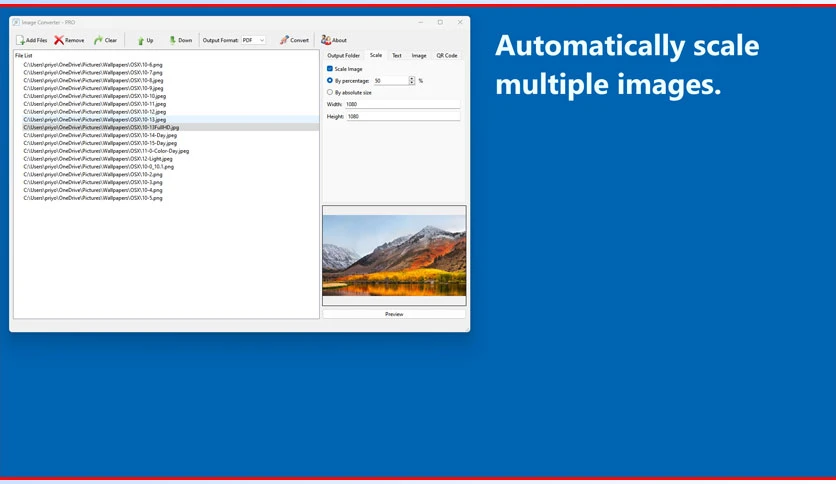This screenshot has height=484, width=836.
Task: Decrease percentage with the down spinner arrow
Action: click(412, 83)
